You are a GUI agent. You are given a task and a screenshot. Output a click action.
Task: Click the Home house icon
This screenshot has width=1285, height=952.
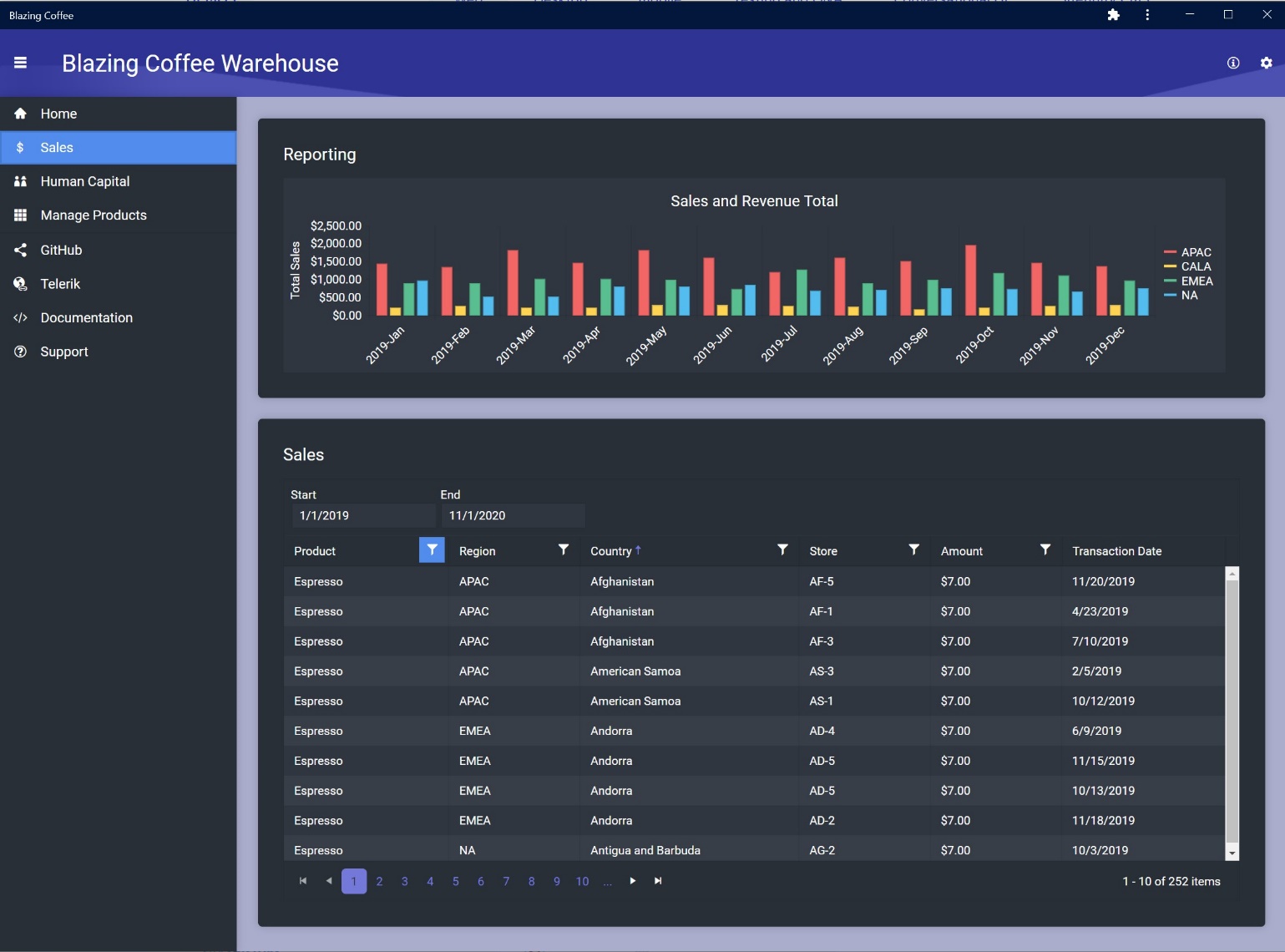coord(21,114)
